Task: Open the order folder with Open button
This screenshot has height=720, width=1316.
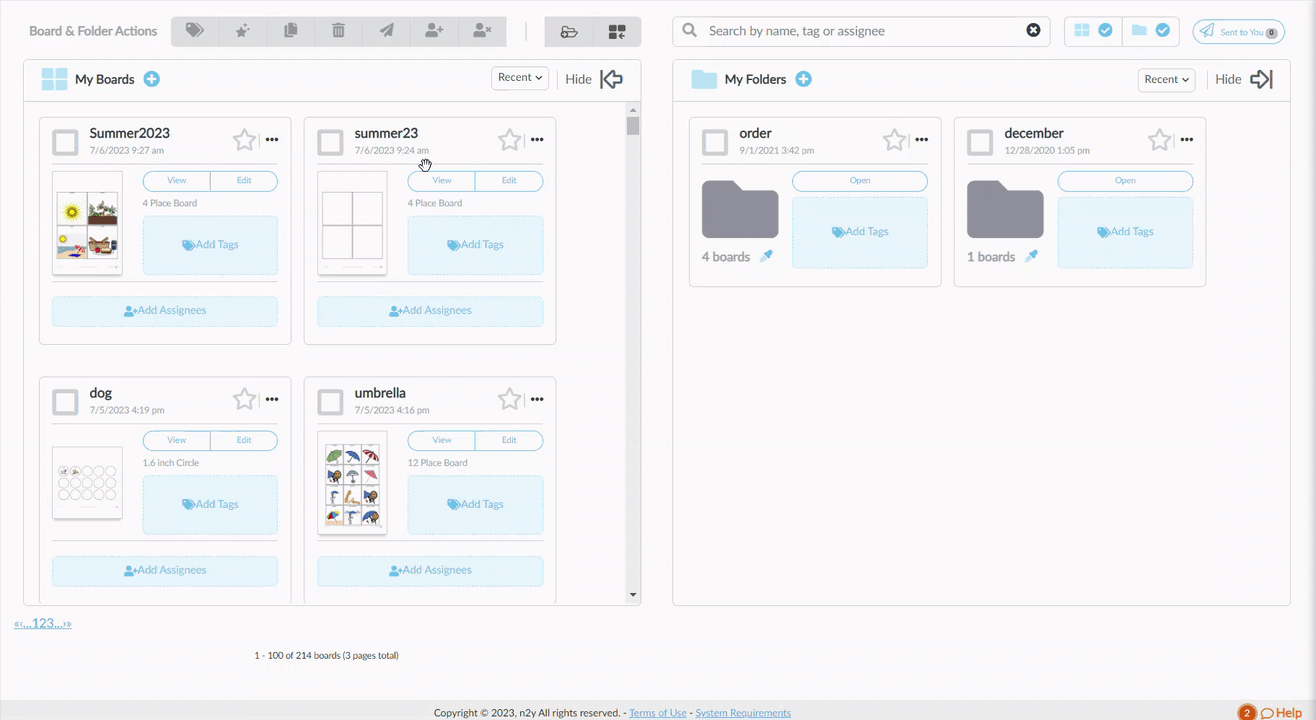Action: pos(860,181)
